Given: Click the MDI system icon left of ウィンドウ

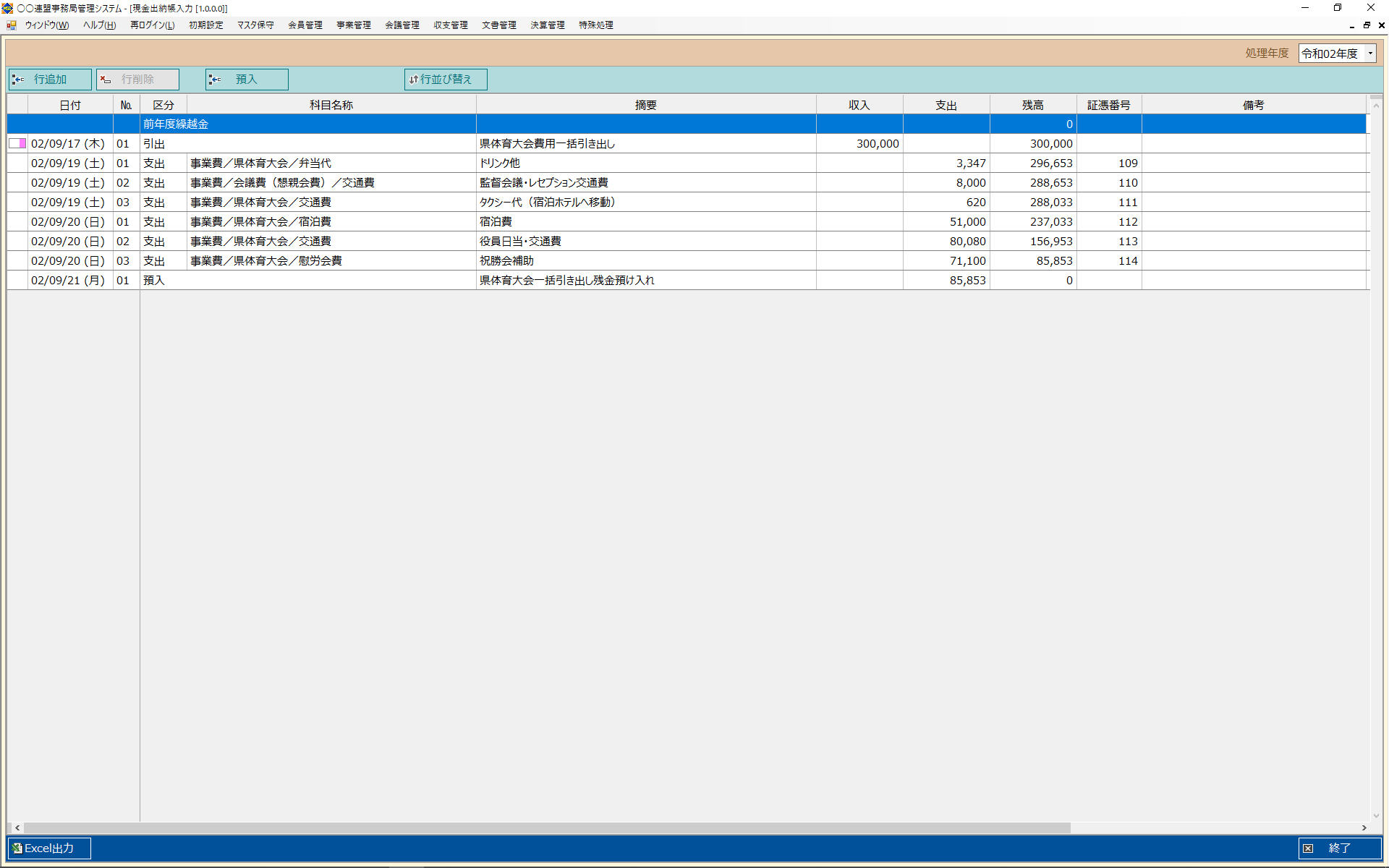Looking at the screenshot, I should click(12, 25).
